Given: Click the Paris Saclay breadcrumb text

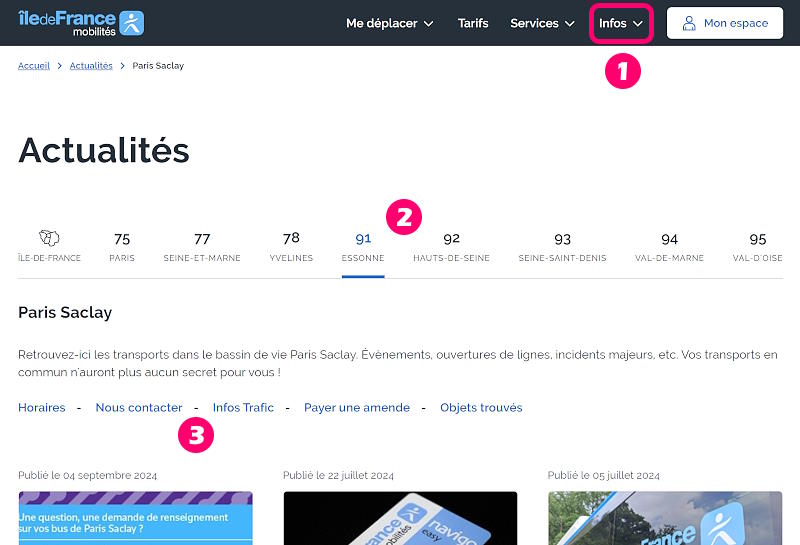Looking at the screenshot, I should (x=158, y=65).
